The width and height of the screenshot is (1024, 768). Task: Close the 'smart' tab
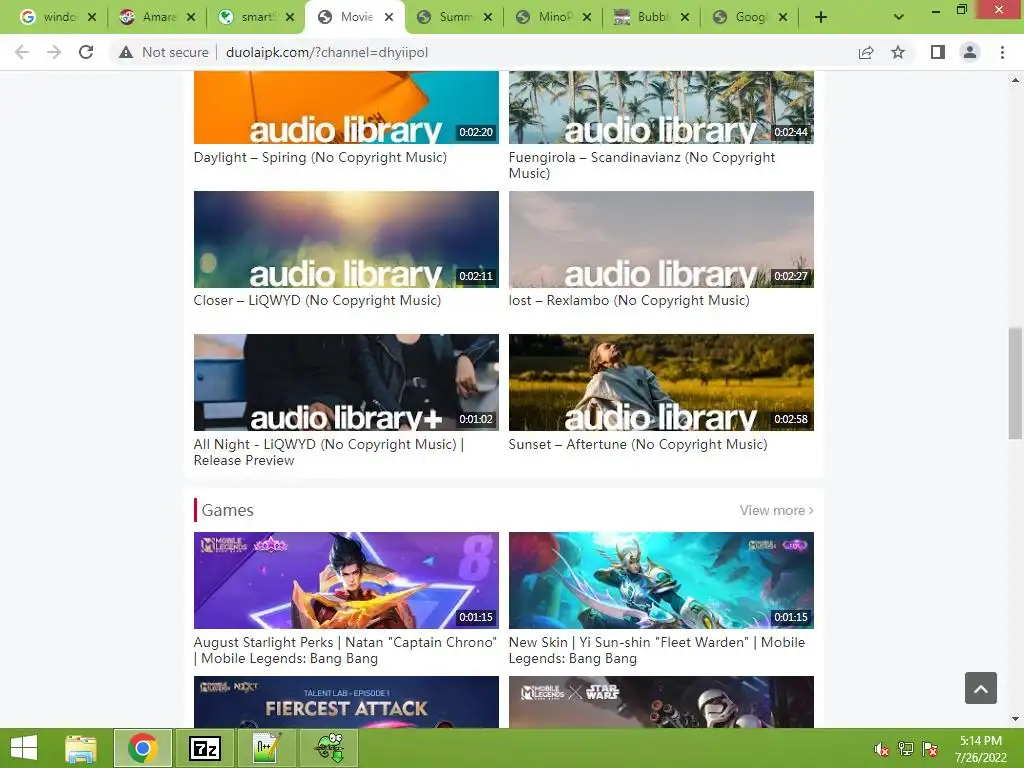click(x=290, y=17)
